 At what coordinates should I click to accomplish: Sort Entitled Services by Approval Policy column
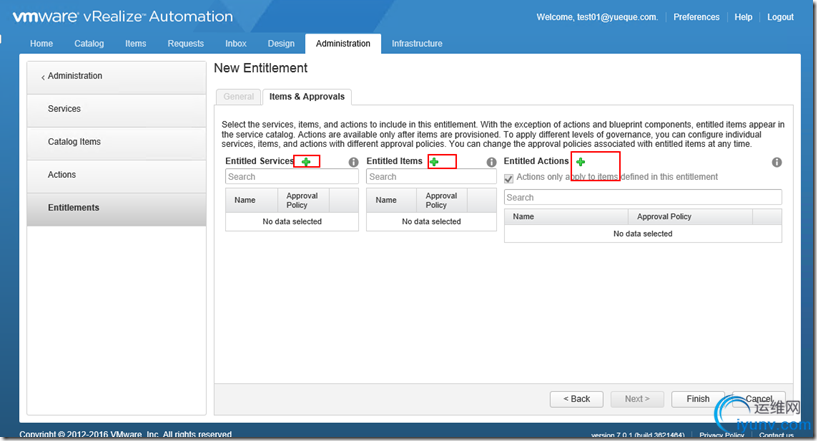coord(303,200)
